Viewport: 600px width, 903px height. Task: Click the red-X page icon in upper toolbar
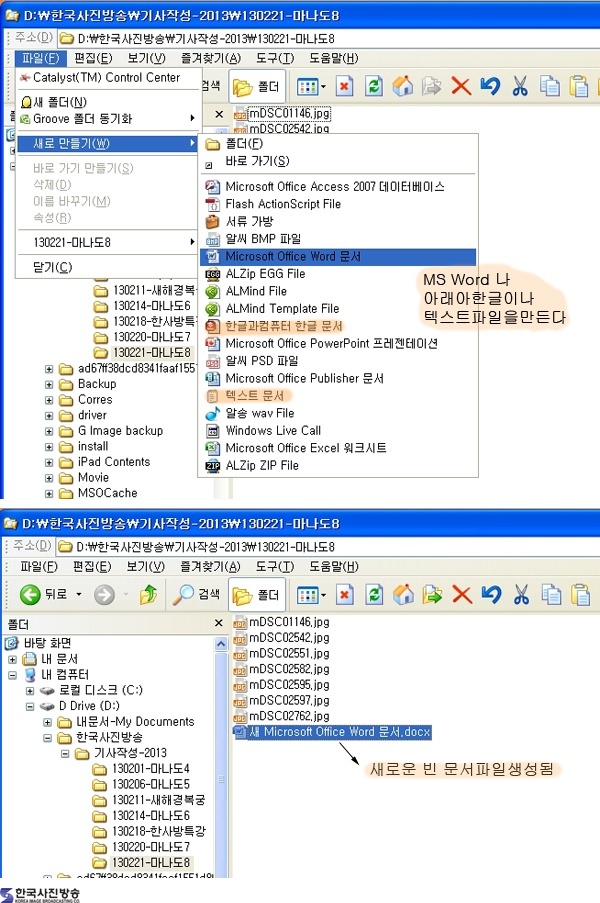[x=344, y=87]
